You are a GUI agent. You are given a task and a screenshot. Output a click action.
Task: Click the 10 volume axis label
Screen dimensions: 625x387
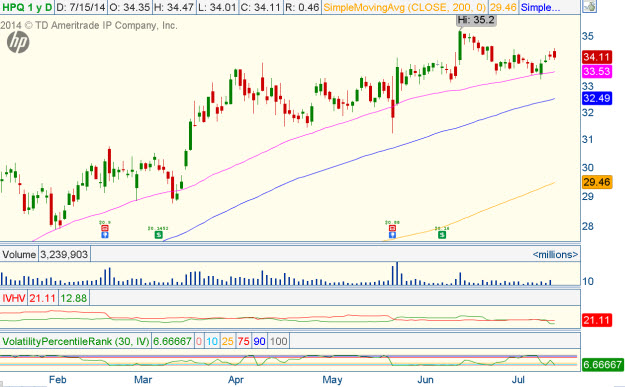pyautogui.click(x=588, y=281)
